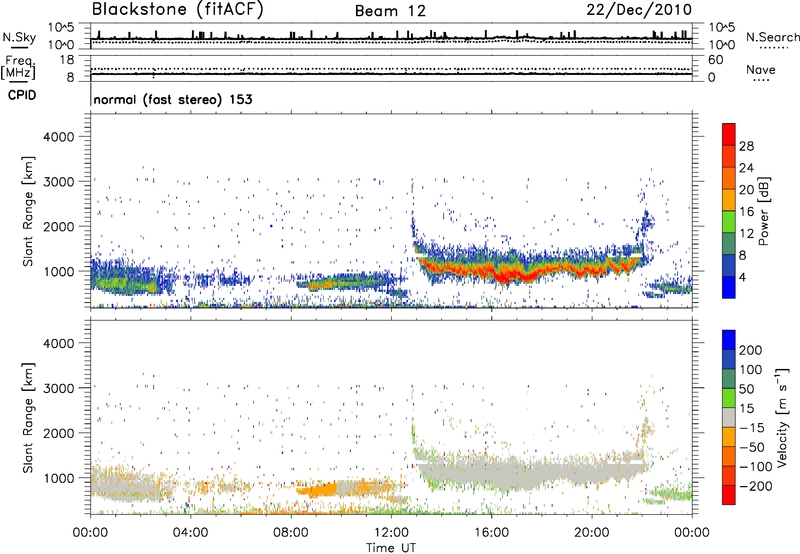Click the velocity colorbar value "-200"
Image resolution: width=800 pixels, height=554 pixels.
(754, 486)
